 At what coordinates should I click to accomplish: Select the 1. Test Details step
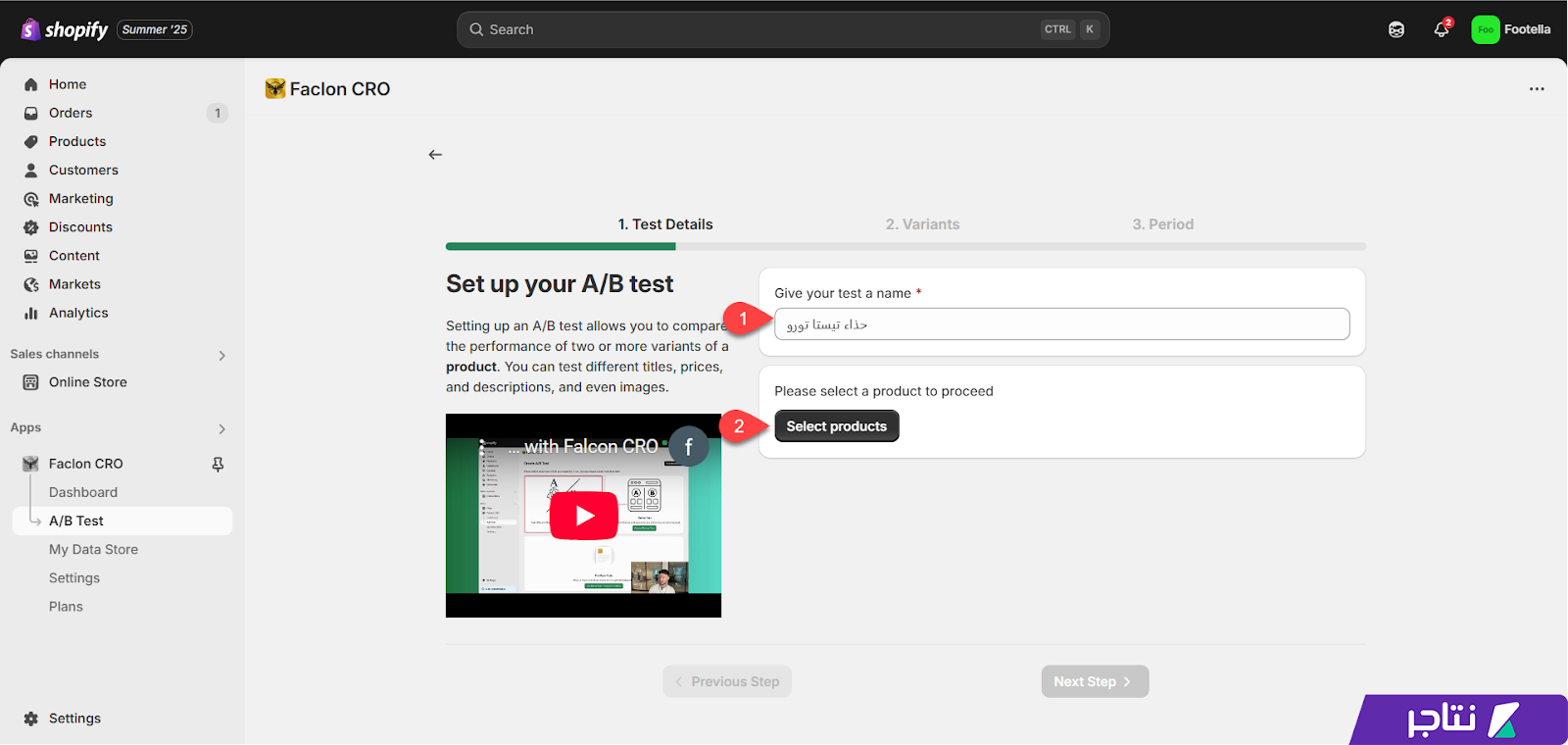point(665,224)
